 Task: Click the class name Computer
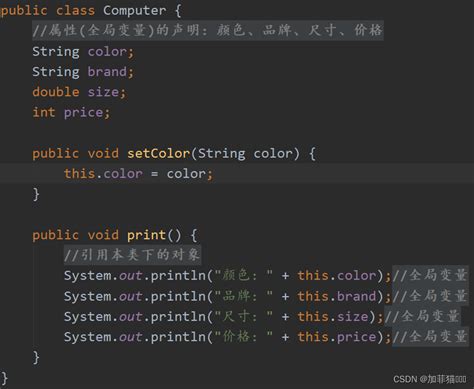click(134, 11)
